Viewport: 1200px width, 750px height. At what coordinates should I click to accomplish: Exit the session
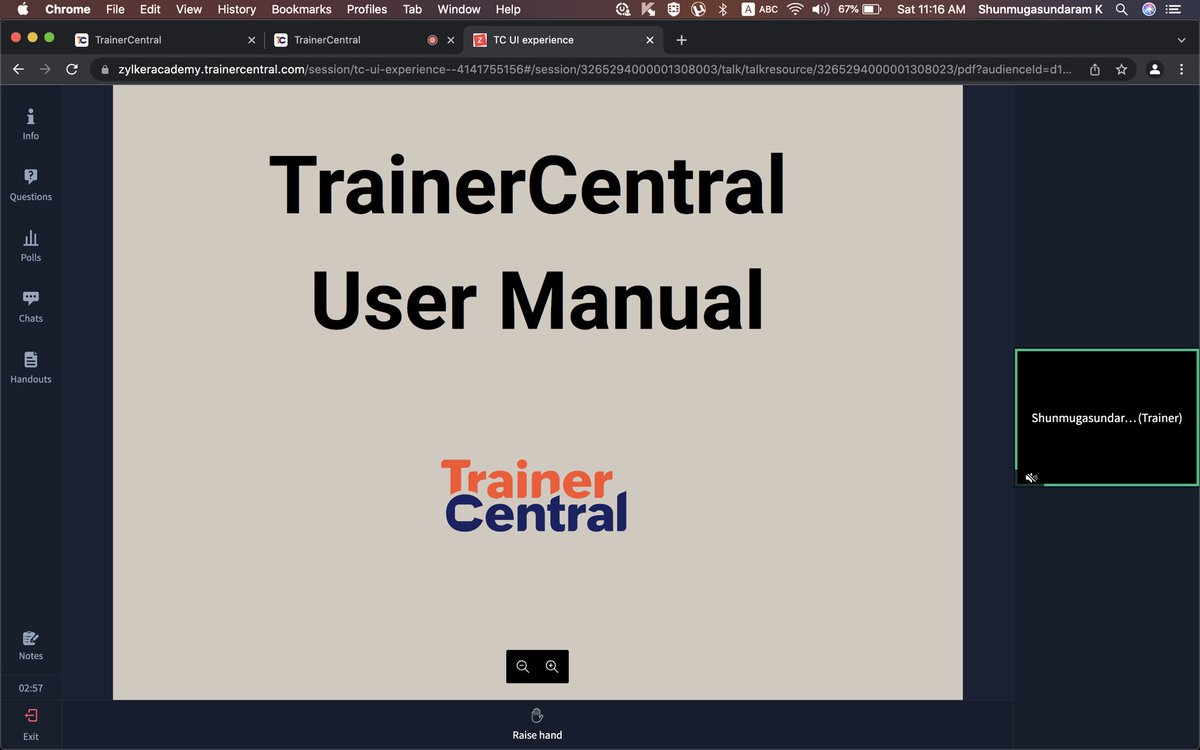tap(31, 725)
